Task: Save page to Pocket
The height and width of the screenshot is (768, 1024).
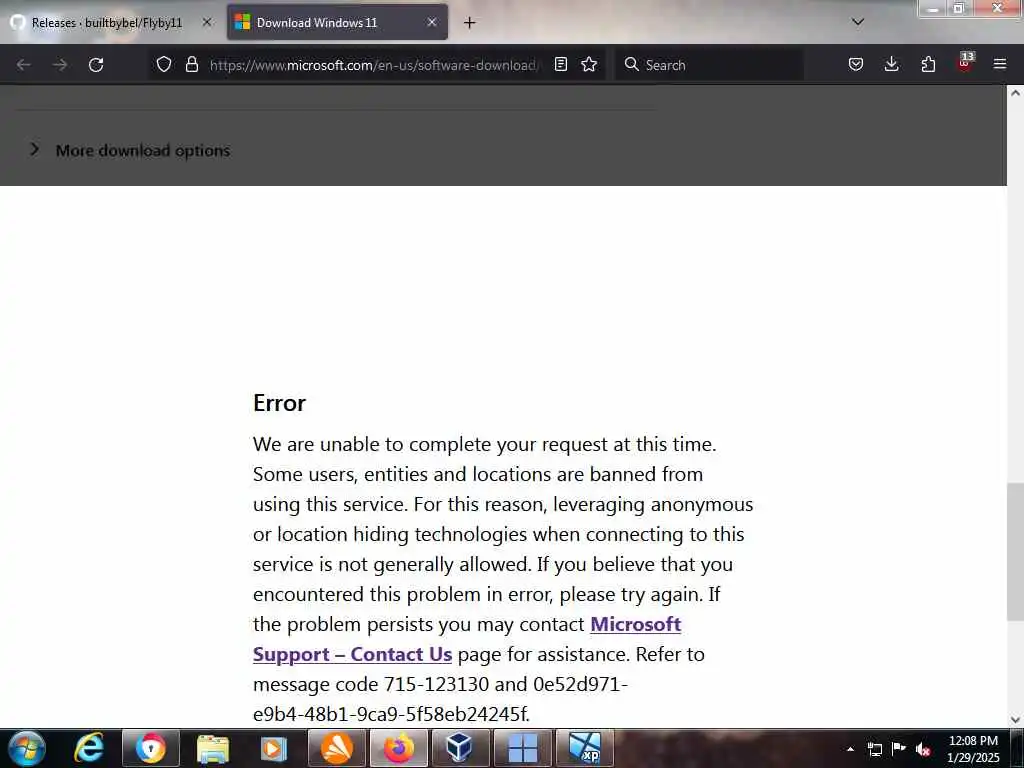Action: 856,64
